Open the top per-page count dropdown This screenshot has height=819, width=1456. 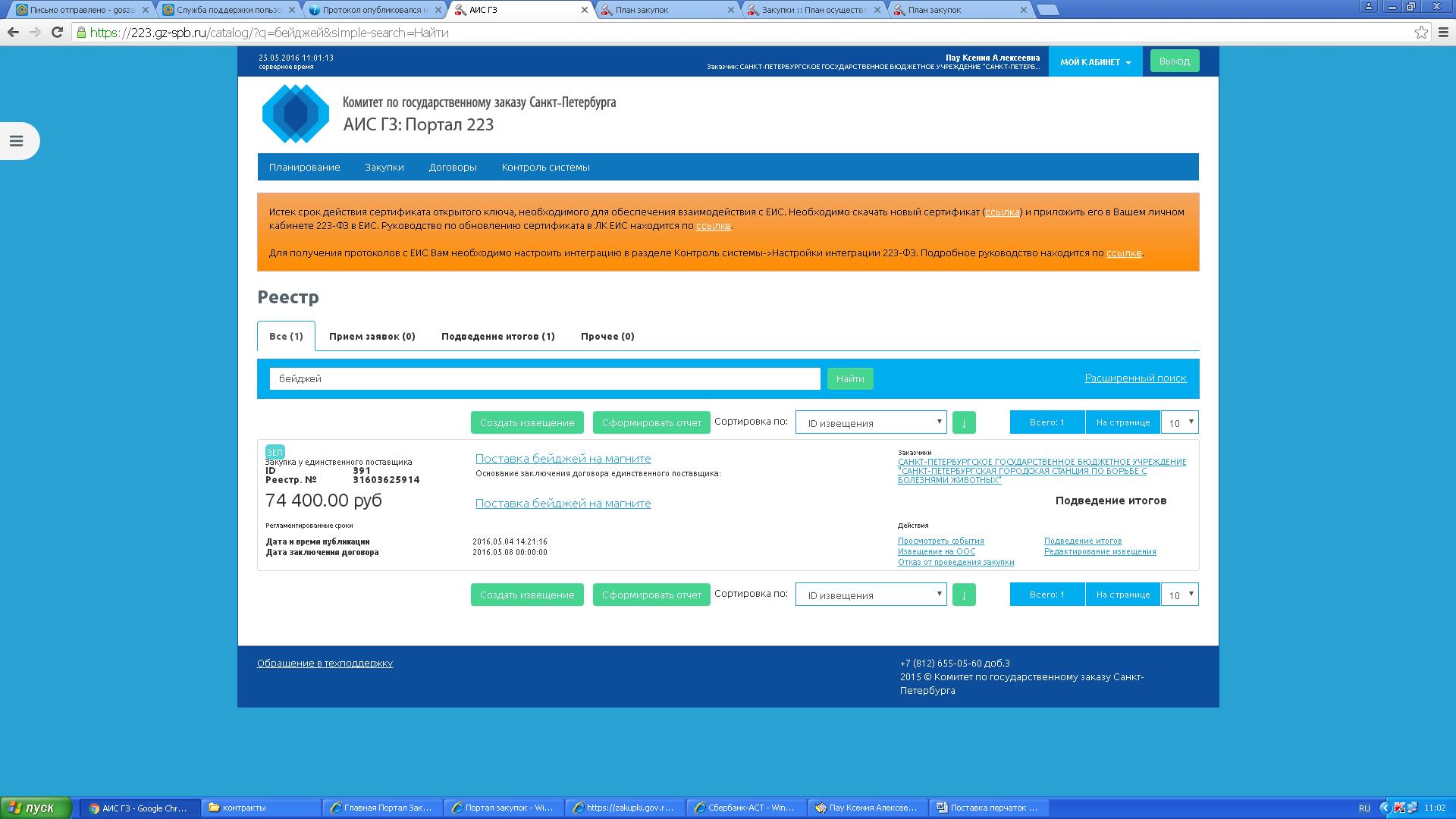pyautogui.click(x=1179, y=422)
